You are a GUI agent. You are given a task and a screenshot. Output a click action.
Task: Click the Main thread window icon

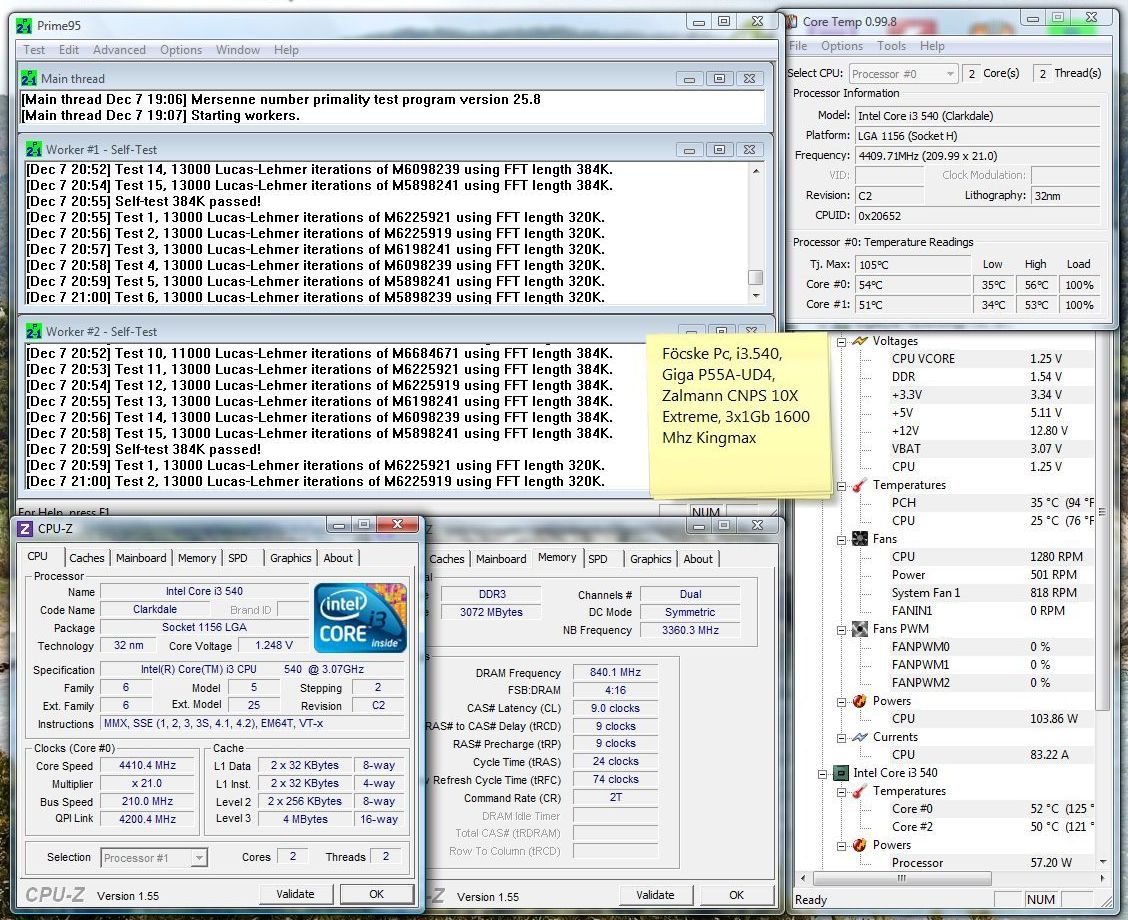(x=29, y=78)
